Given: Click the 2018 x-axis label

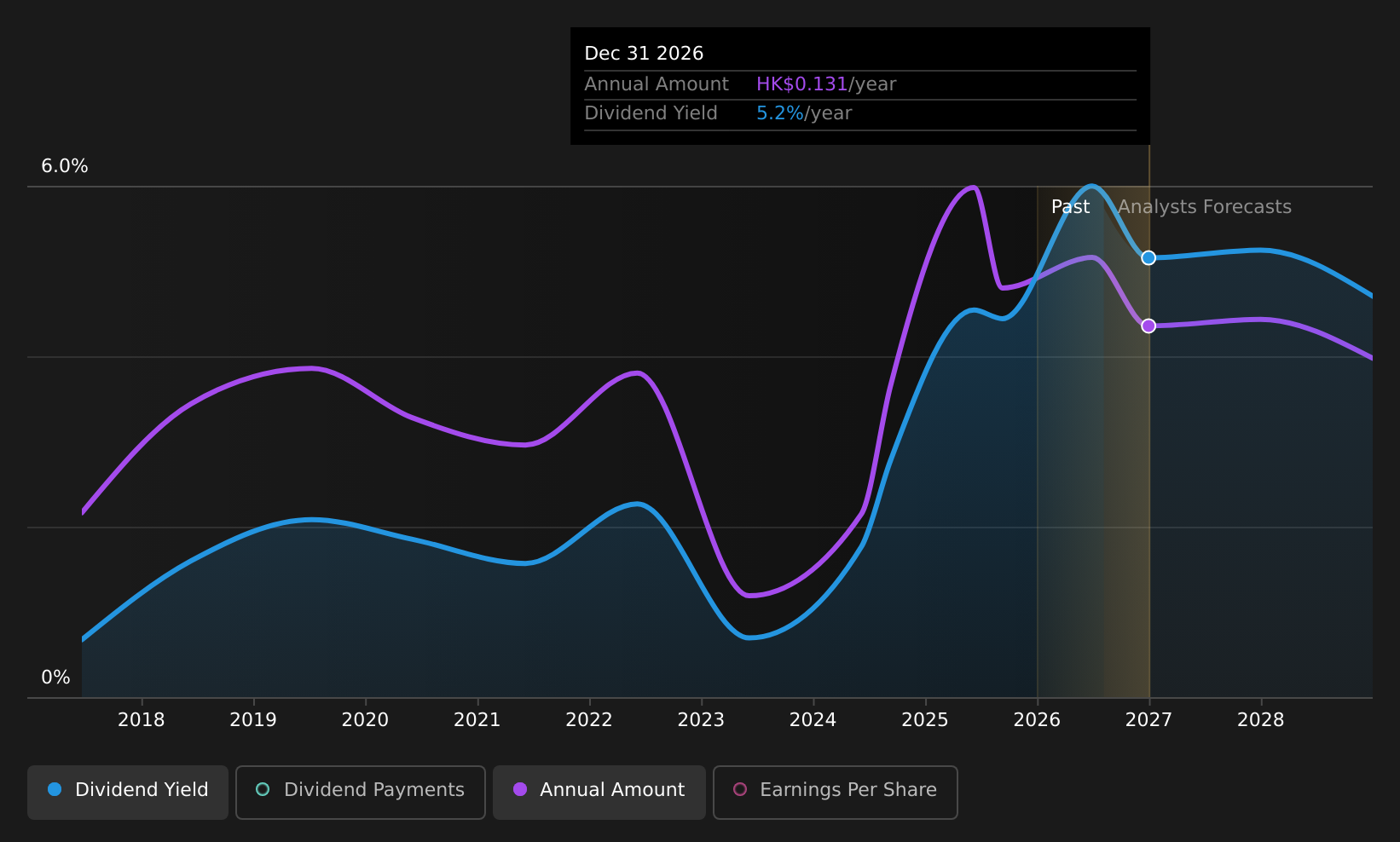Looking at the screenshot, I should pyautogui.click(x=142, y=720).
